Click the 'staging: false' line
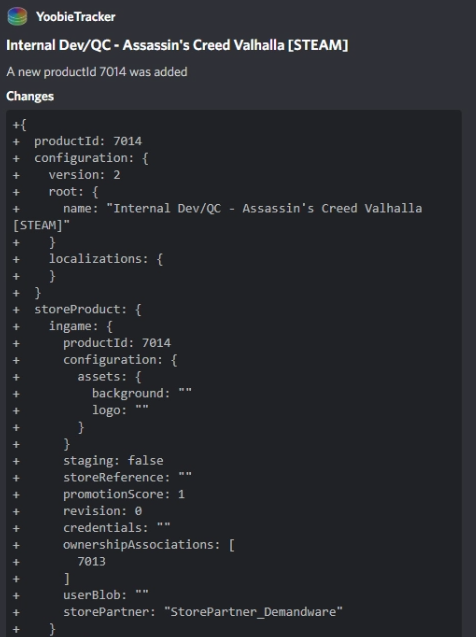The width and height of the screenshot is (476, 637). tap(113, 461)
